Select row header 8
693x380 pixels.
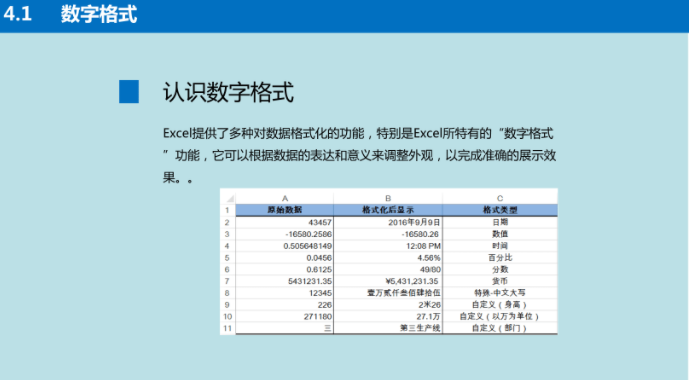(x=228, y=293)
